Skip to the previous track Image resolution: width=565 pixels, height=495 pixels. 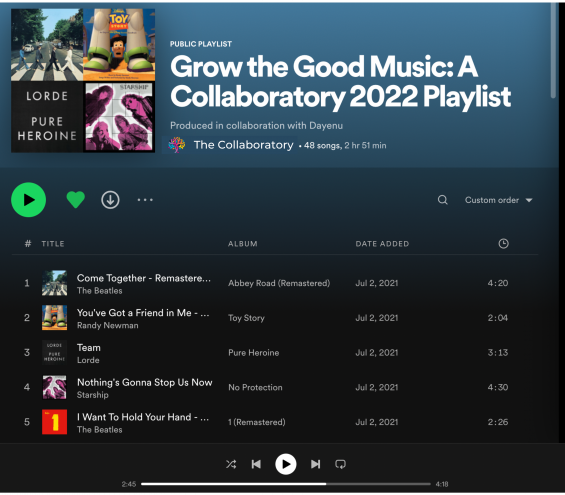(256, 464)
